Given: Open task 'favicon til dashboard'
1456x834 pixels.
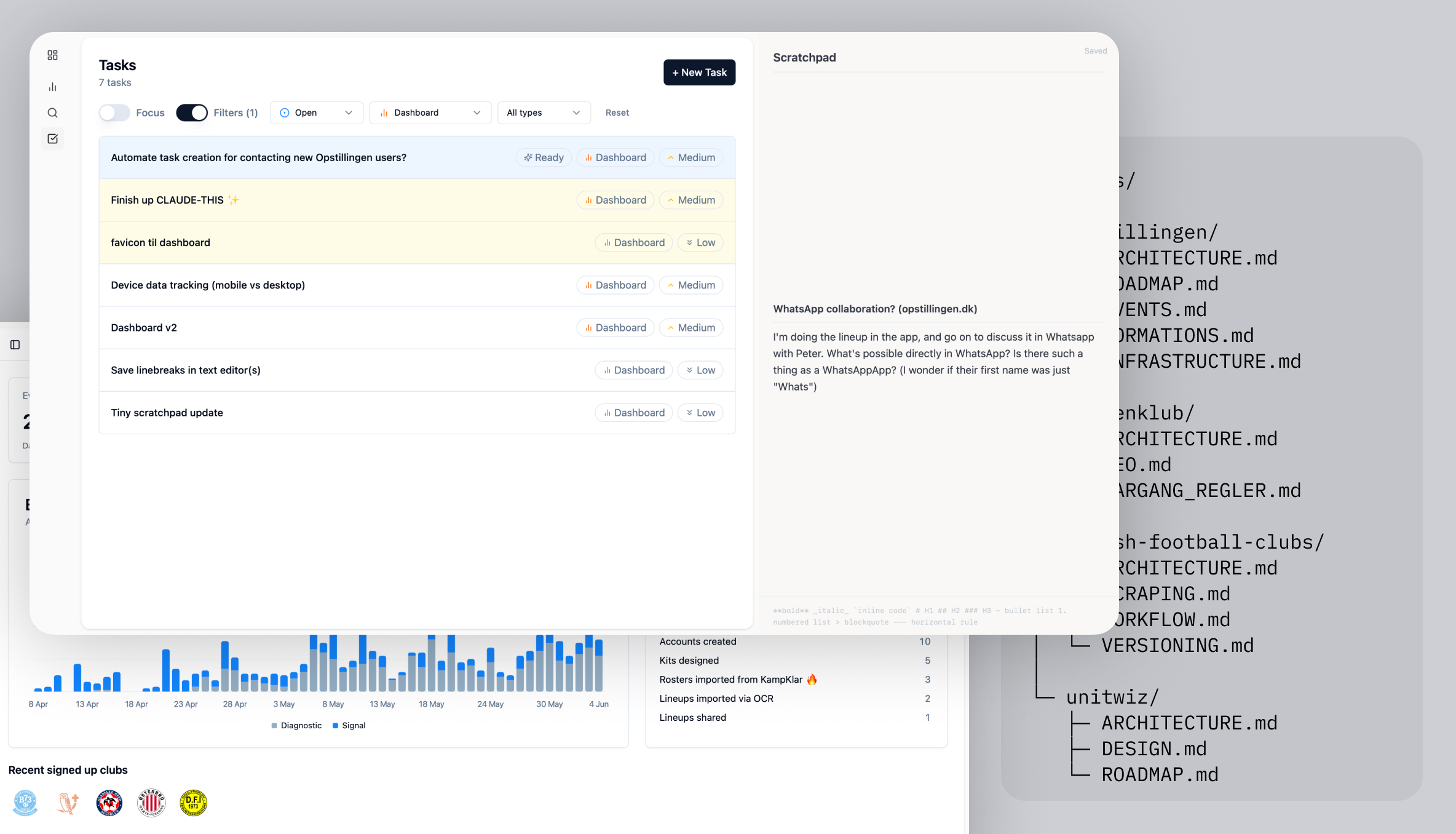Looking at the screenshot, I should pos(417,242).
